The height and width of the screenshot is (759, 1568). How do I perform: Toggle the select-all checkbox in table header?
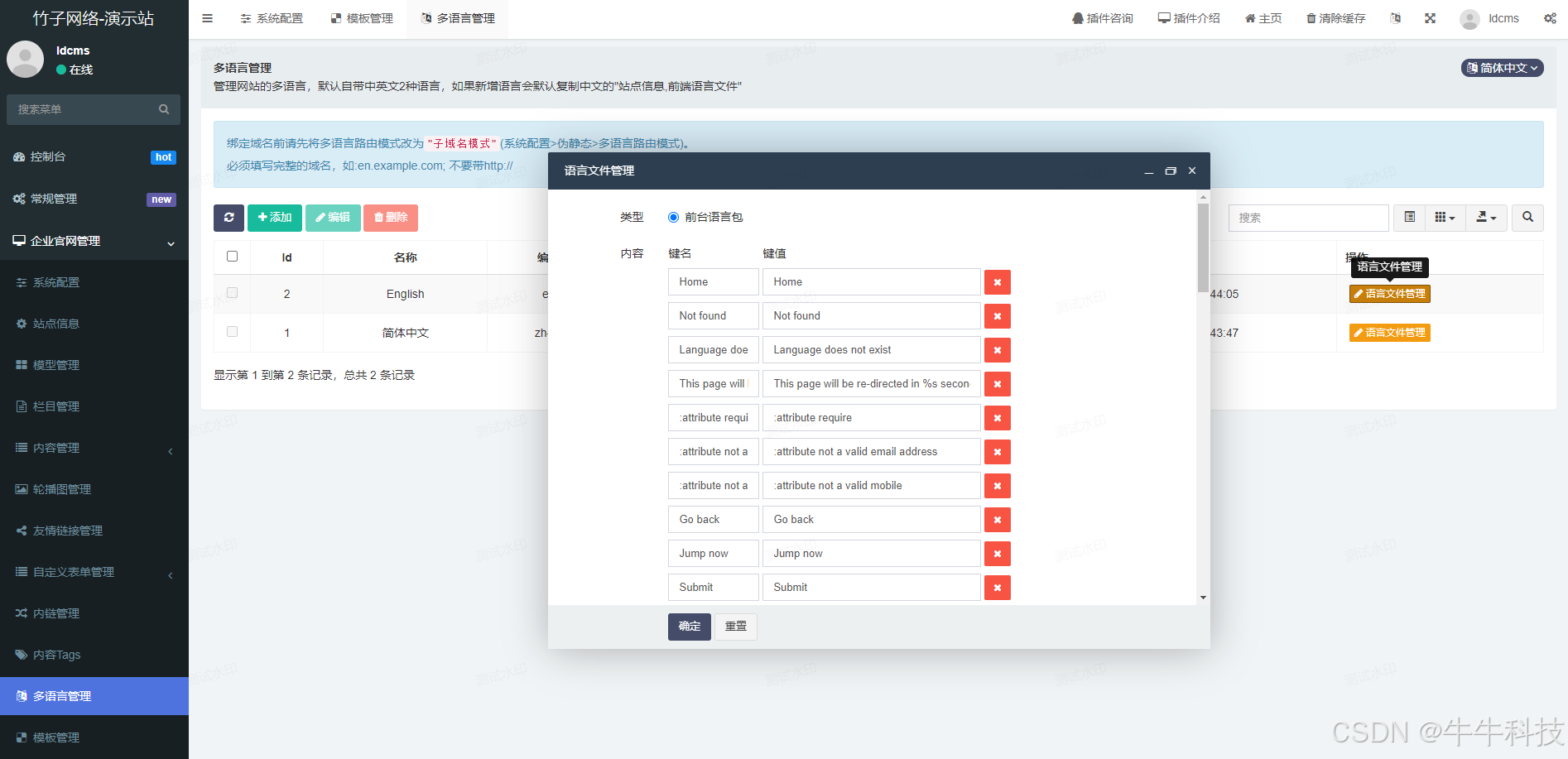click(x=232, y=256)
